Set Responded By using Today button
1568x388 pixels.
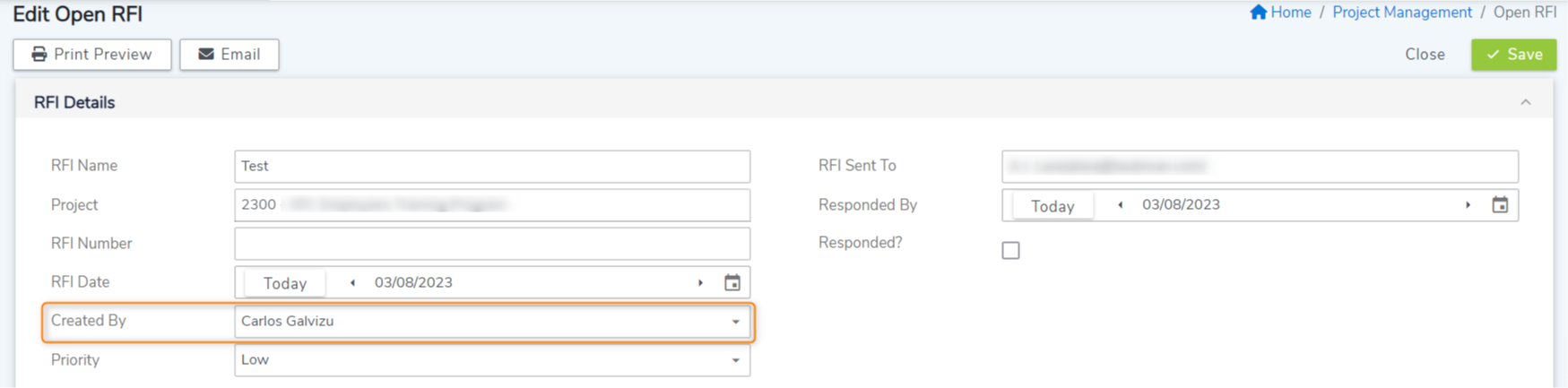click(x=1053, y=206)
